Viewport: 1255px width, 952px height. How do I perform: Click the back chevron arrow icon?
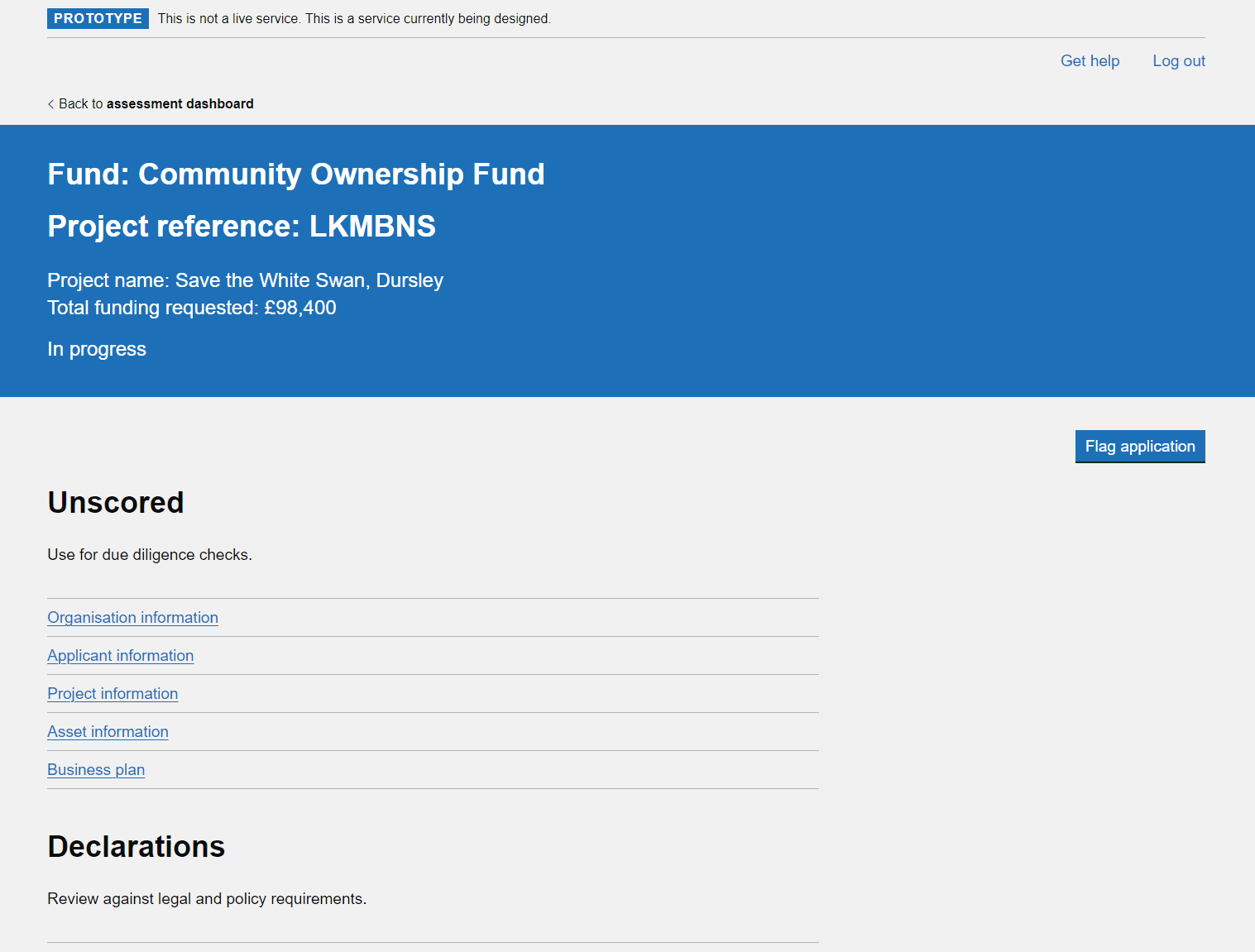coord(51,104)
